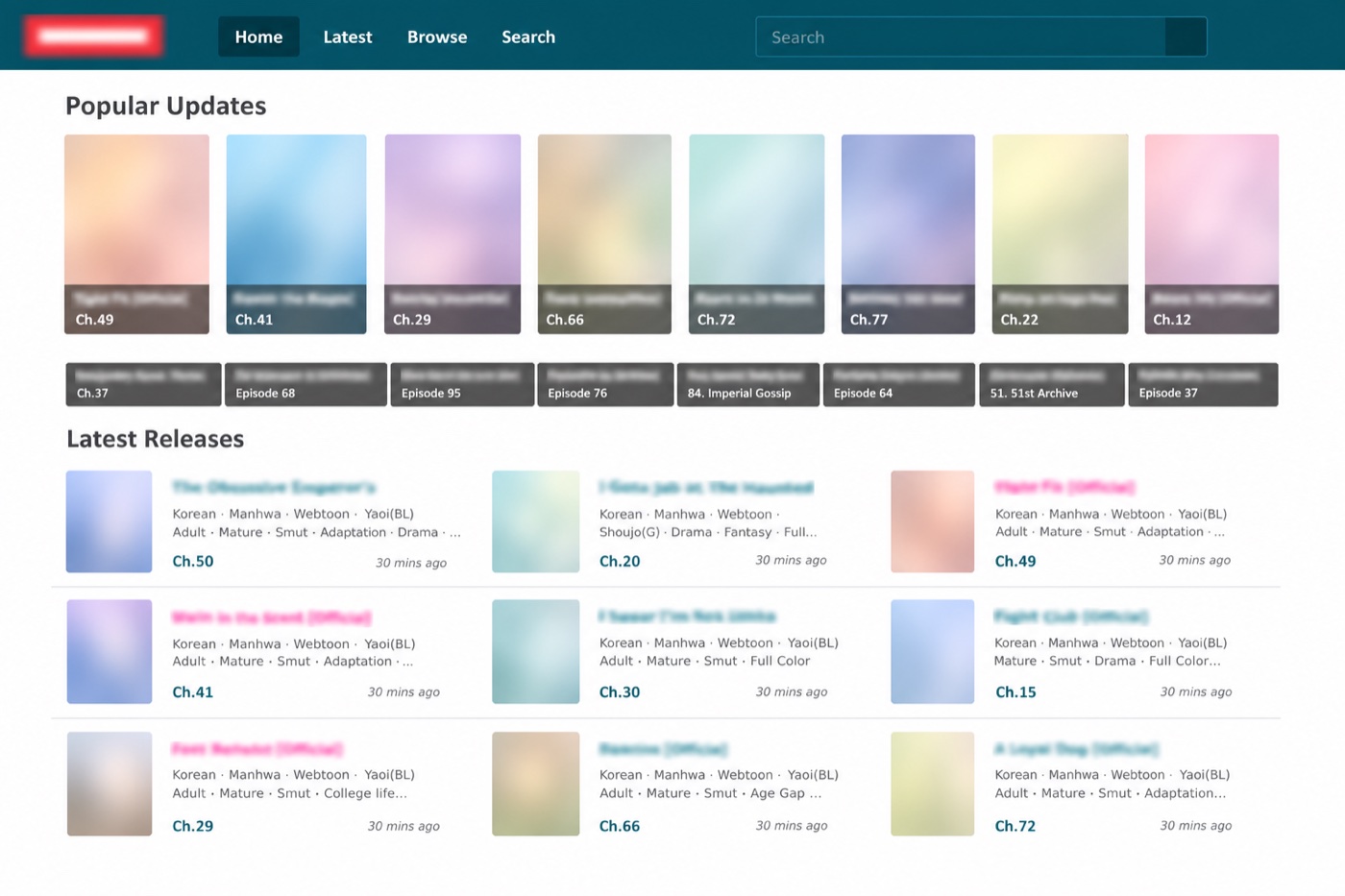Click the Episode 37 update tile
1345x896 pixels.
[1203, 384]
